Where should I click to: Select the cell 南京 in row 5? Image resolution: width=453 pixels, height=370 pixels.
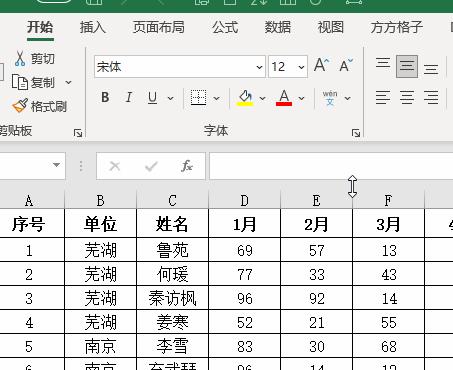coord(100,346)
